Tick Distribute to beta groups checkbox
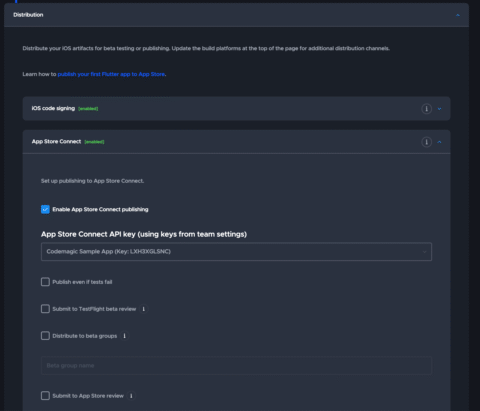Viewport: 480px width, 411px height. tap(45, 336)
